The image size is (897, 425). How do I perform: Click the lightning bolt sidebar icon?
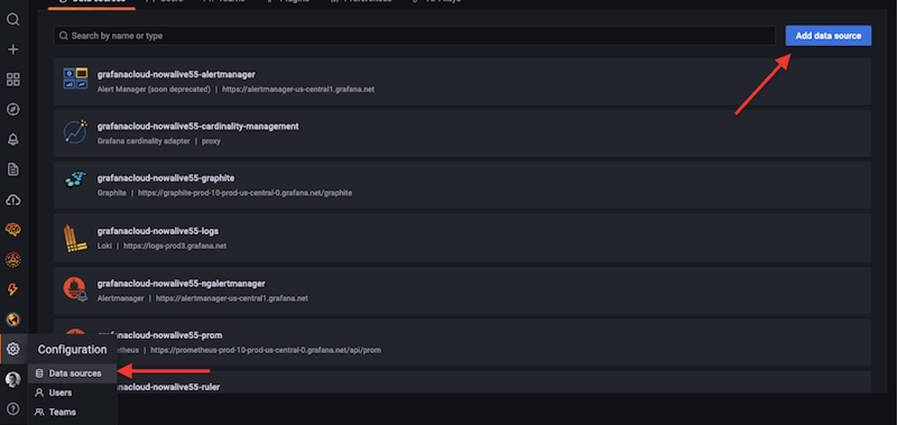tap(13, 290)
